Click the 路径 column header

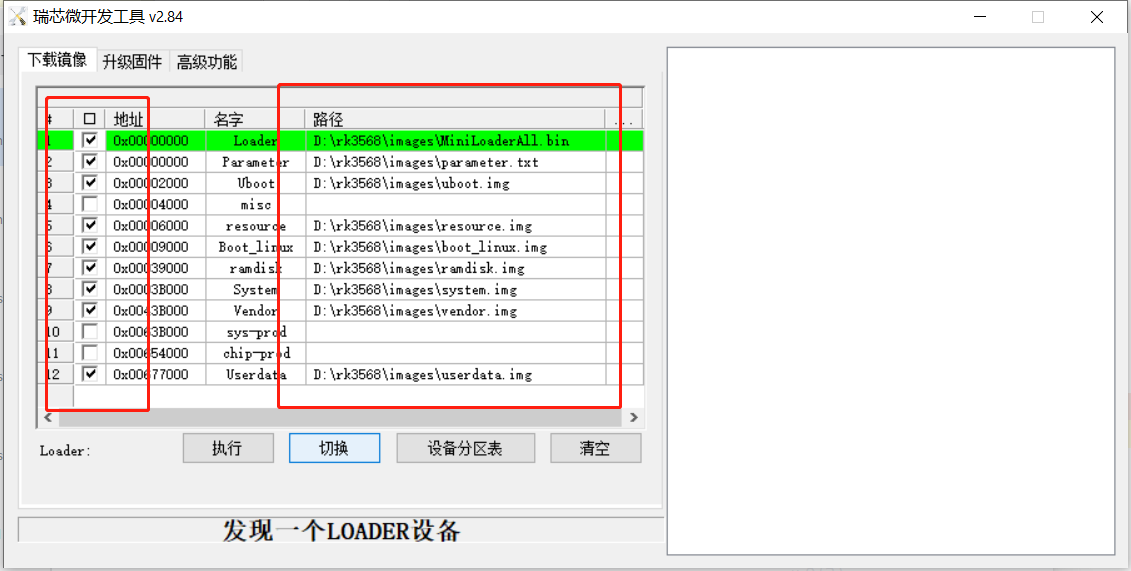[455, 119]
